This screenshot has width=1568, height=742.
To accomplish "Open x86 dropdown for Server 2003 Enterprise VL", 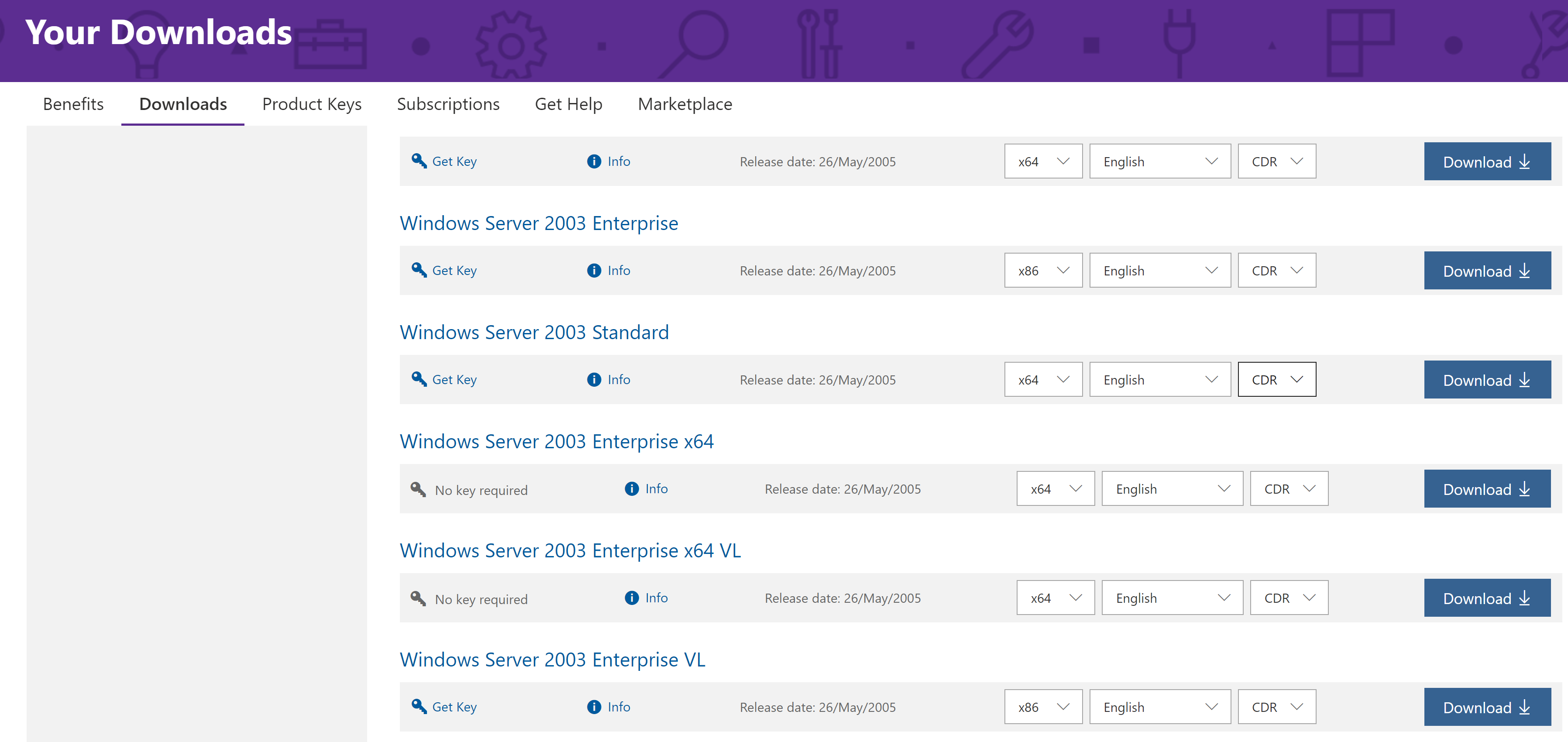I will point(1043,706).
